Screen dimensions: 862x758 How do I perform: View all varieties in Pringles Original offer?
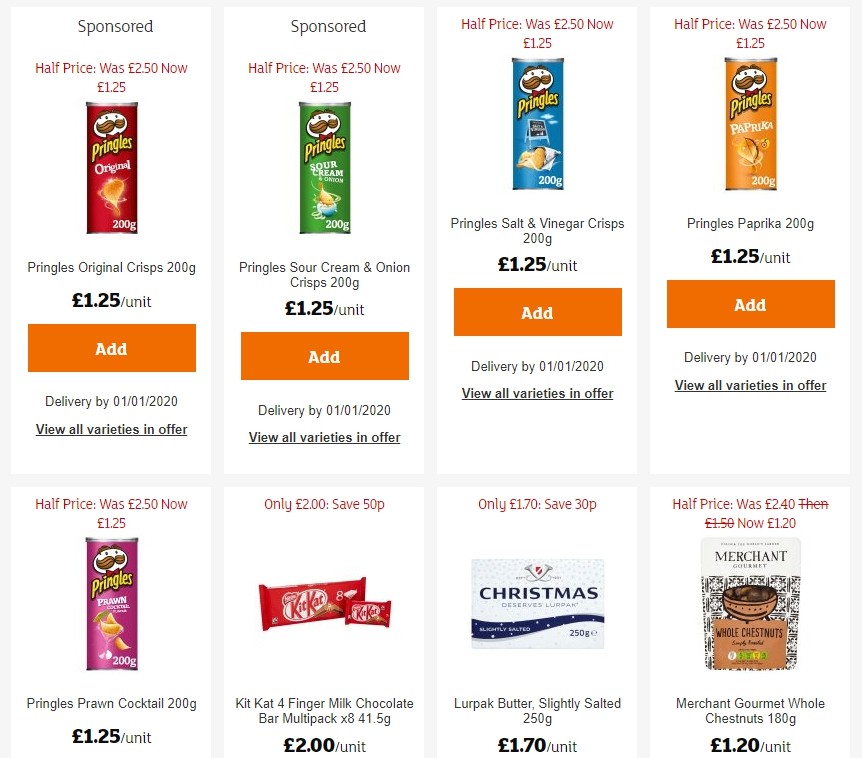[x=111, y=429]
